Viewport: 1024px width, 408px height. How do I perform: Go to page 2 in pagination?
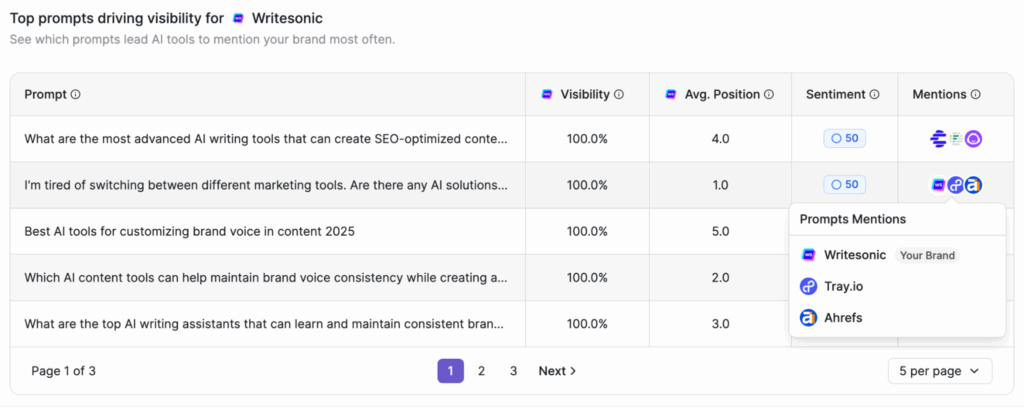[481, 371]
